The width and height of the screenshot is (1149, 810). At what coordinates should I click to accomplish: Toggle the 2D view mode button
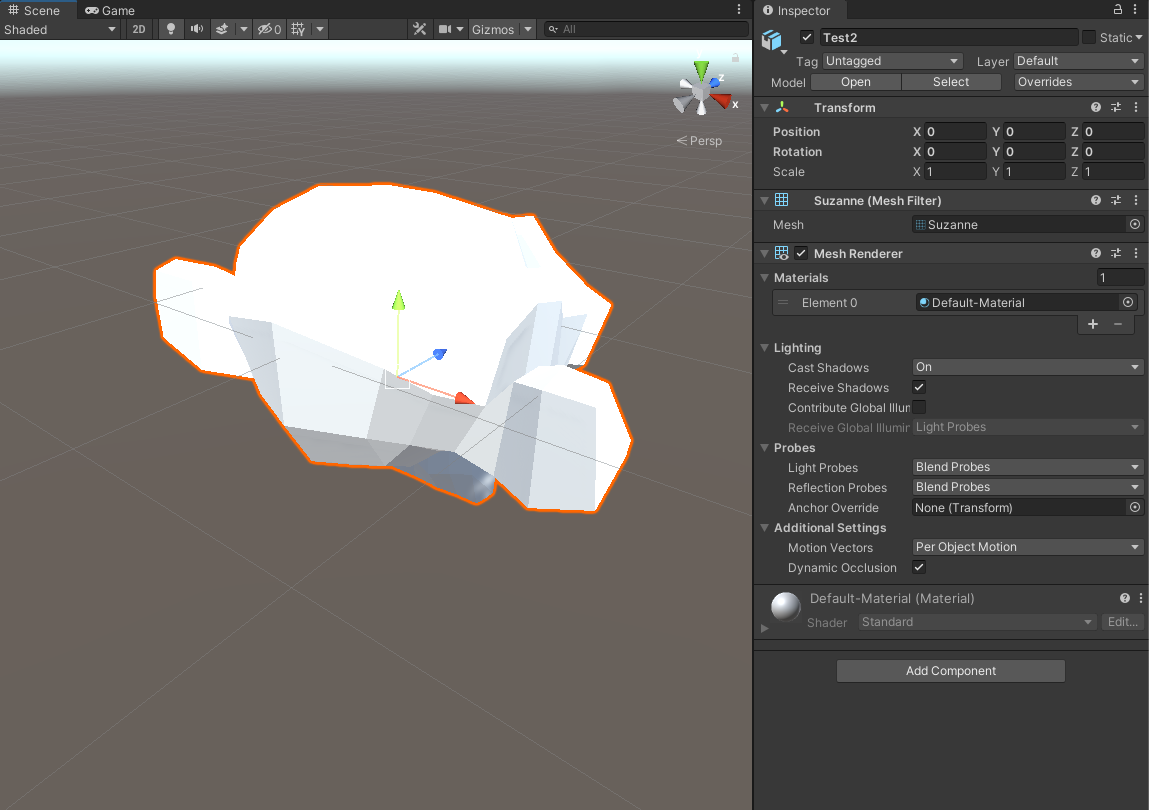139,29
